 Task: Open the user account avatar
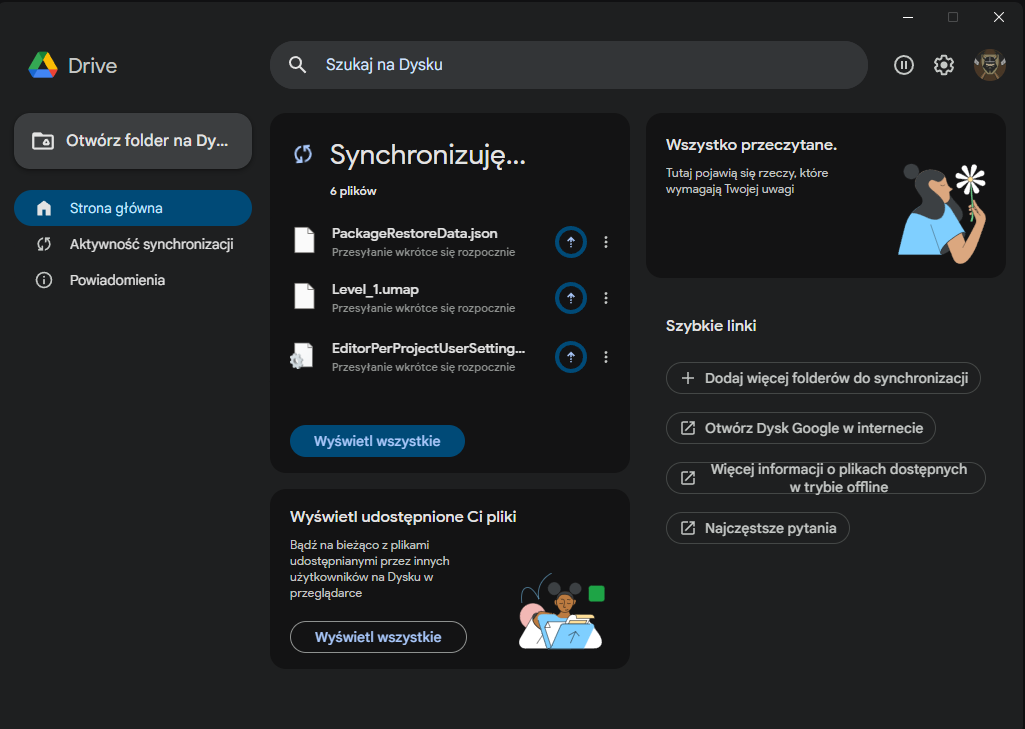(x=989, y=65)
